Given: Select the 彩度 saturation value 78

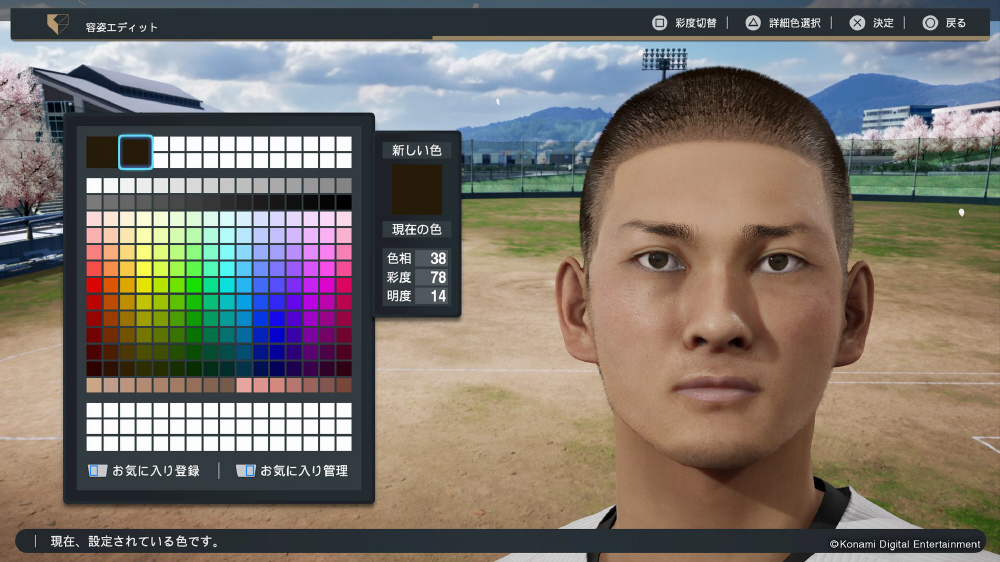Looking at the screenshot, I should coord(437,277).
